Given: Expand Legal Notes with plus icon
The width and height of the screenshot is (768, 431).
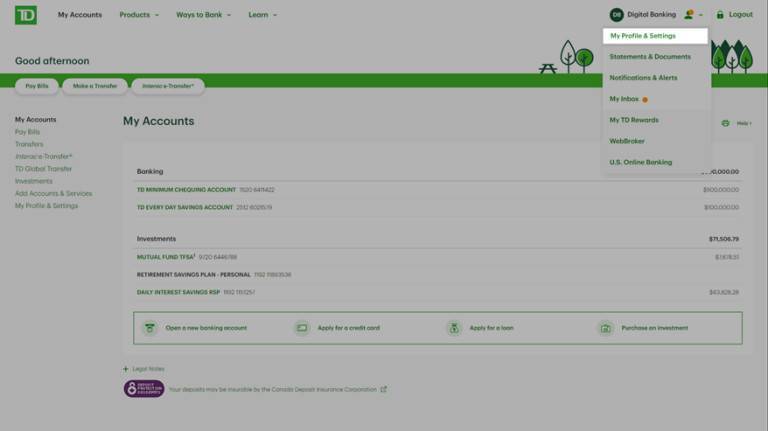Looking at the screenshot, I should click(125, 369).
